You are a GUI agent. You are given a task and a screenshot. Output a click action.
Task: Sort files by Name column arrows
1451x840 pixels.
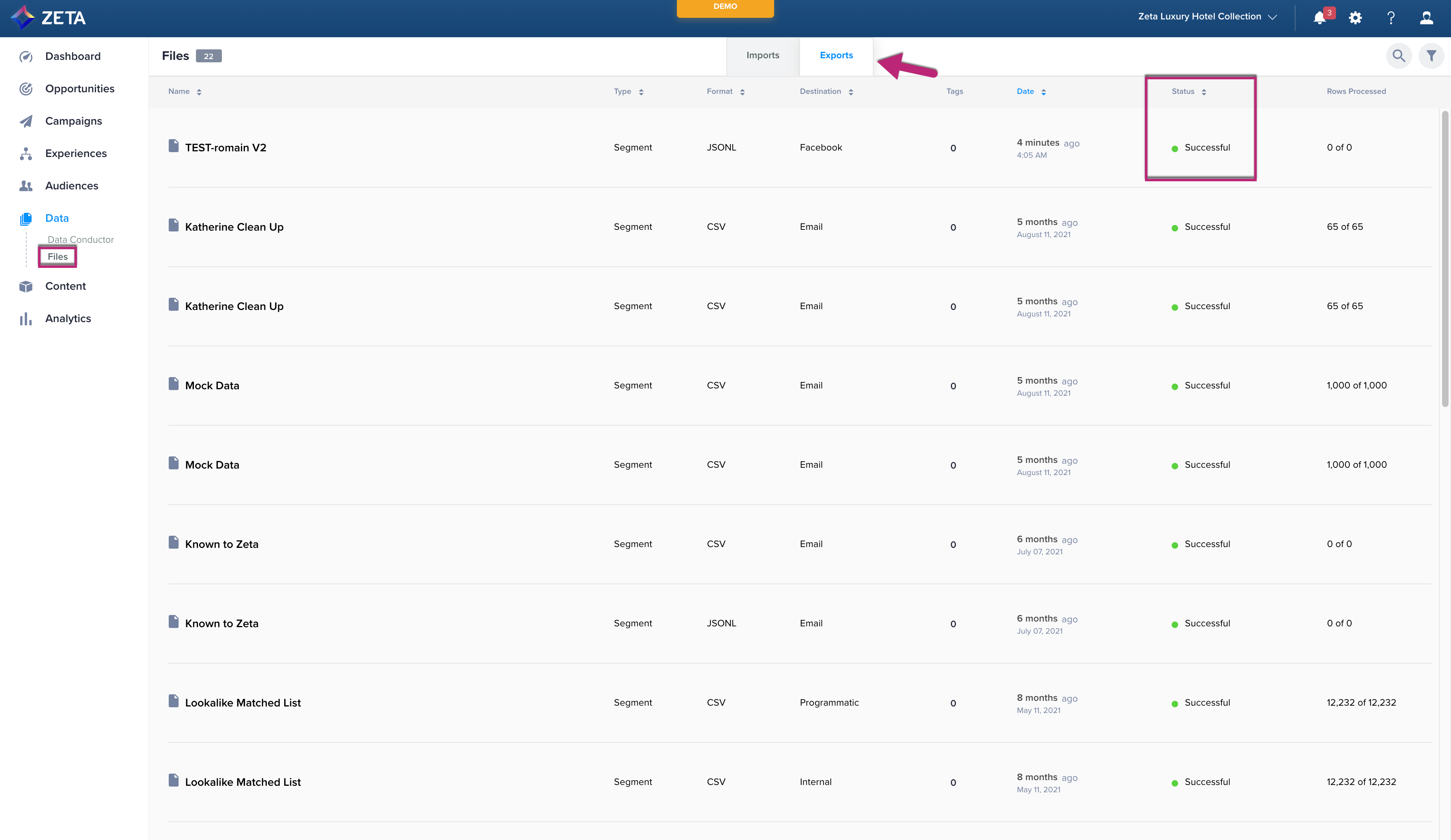click(199, 92)
